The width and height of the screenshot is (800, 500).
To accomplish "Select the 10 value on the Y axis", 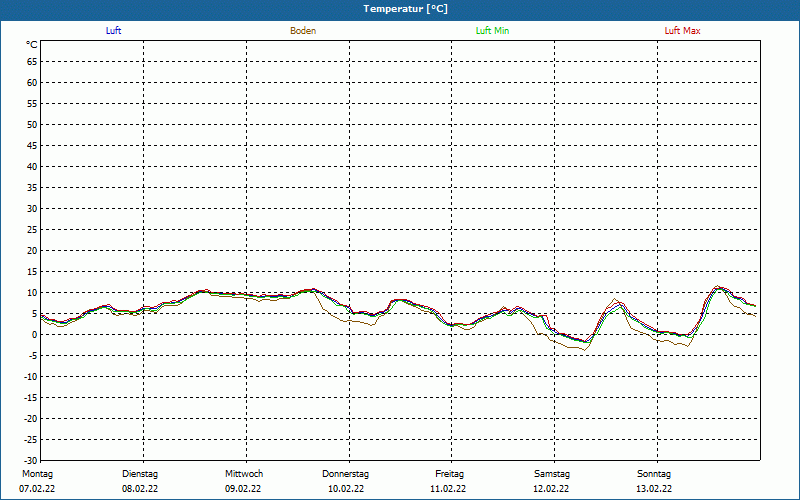I will pyautogui.click(x=32, y=292).
